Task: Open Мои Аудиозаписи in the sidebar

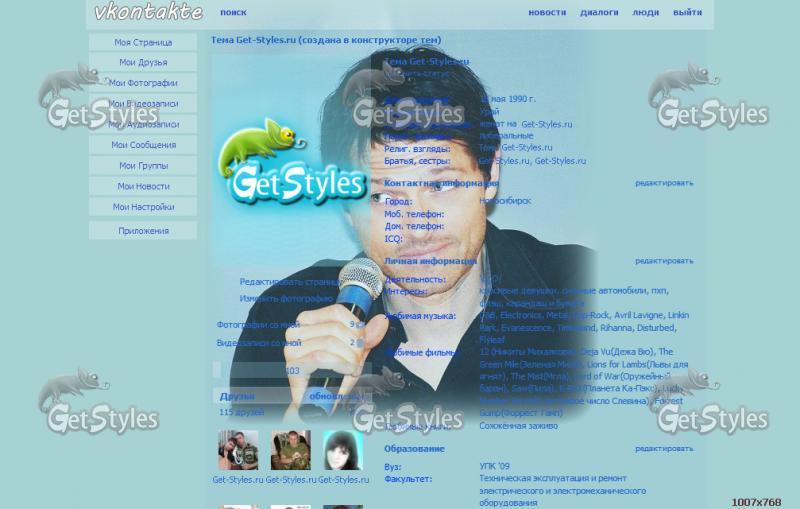Action: (143, 124)
